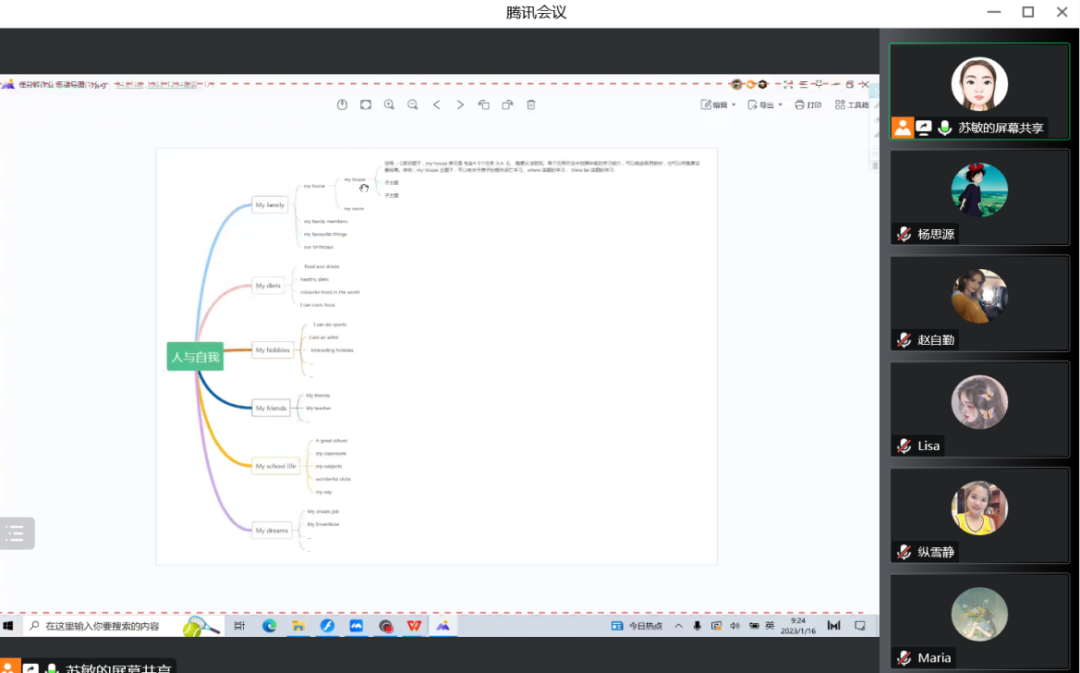
Task: Click the zoom in magnifier icon
Action: coord(389,105)
